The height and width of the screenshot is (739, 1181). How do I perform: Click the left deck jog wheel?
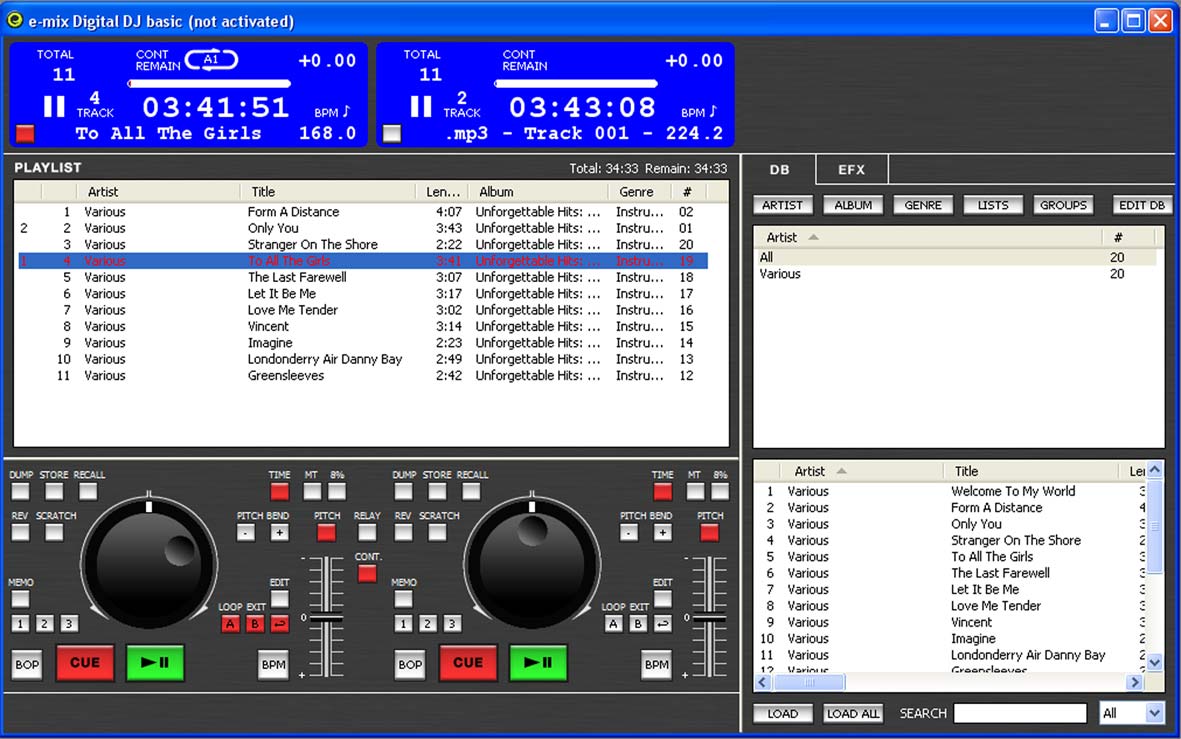149,563
